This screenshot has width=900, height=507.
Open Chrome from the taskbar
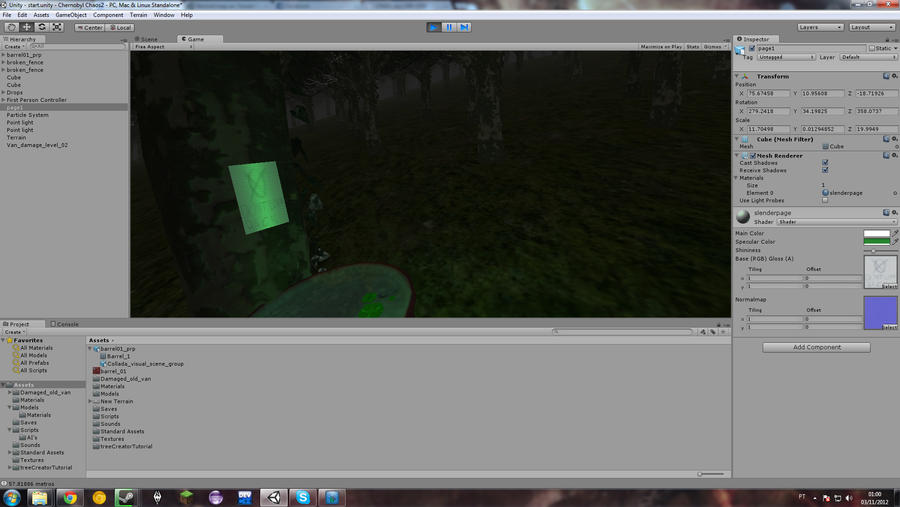pyautogui.click(x=69, y=497)
